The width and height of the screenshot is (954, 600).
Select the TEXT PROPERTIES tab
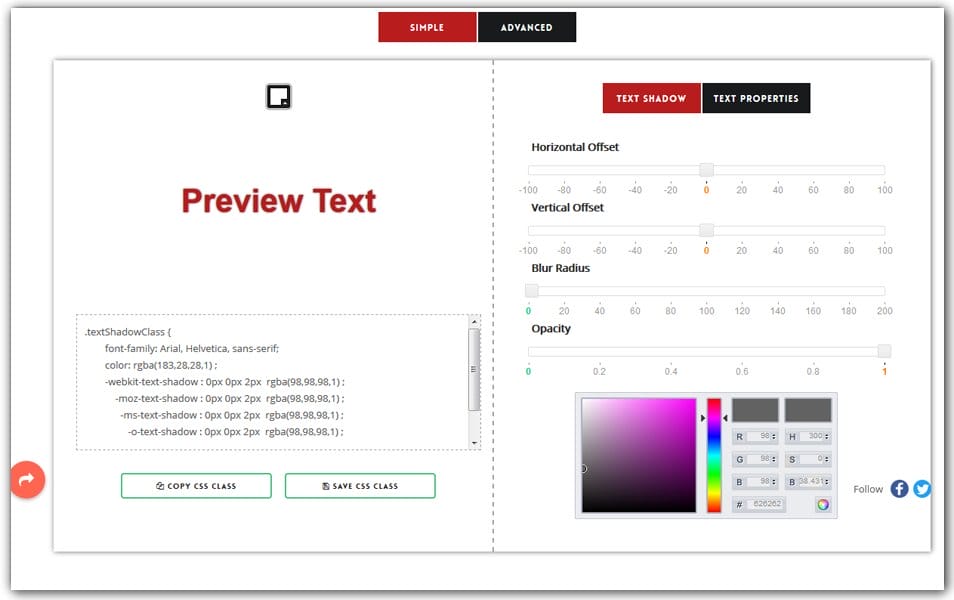coord(757,99)
